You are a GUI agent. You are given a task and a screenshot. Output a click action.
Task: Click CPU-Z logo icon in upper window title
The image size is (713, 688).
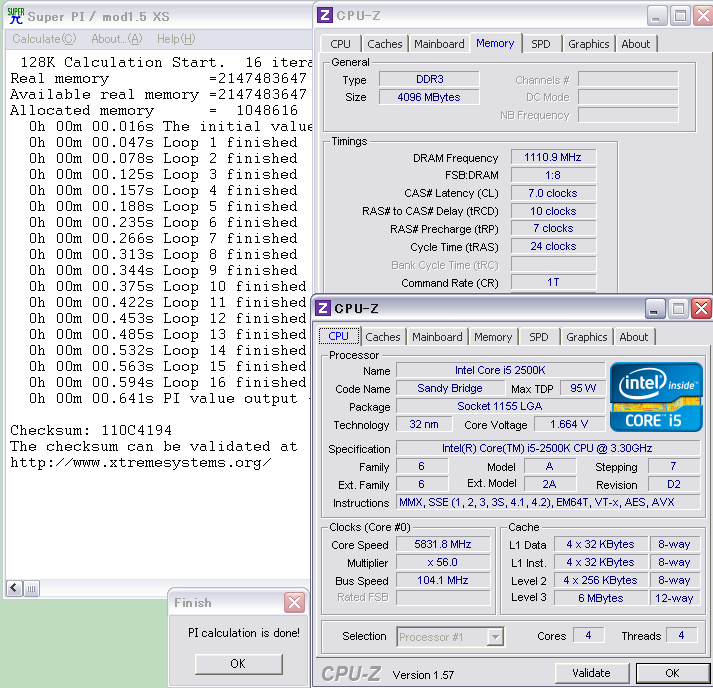325,15
